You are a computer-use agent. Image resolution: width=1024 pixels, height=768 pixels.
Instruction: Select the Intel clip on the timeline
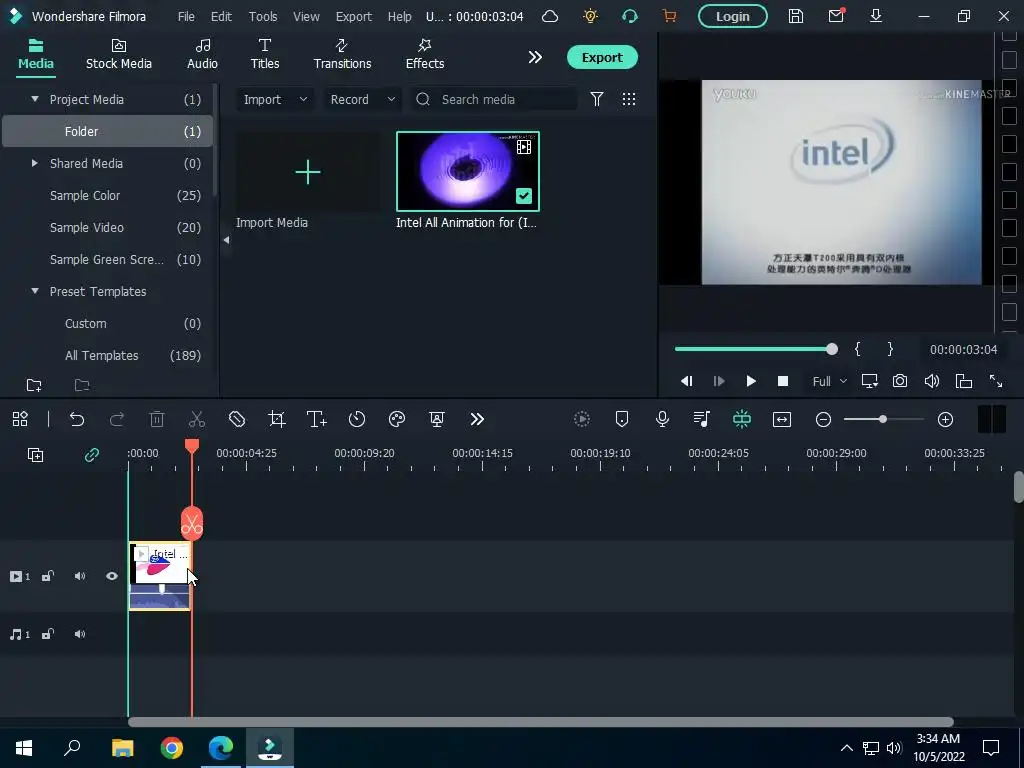pos(159,576)
